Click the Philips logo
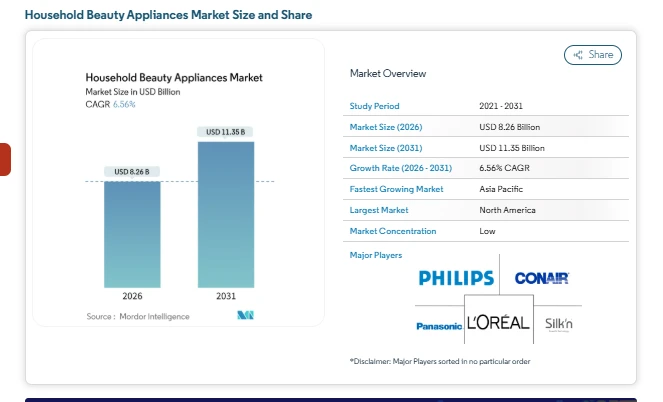 [x=456, y=277]
